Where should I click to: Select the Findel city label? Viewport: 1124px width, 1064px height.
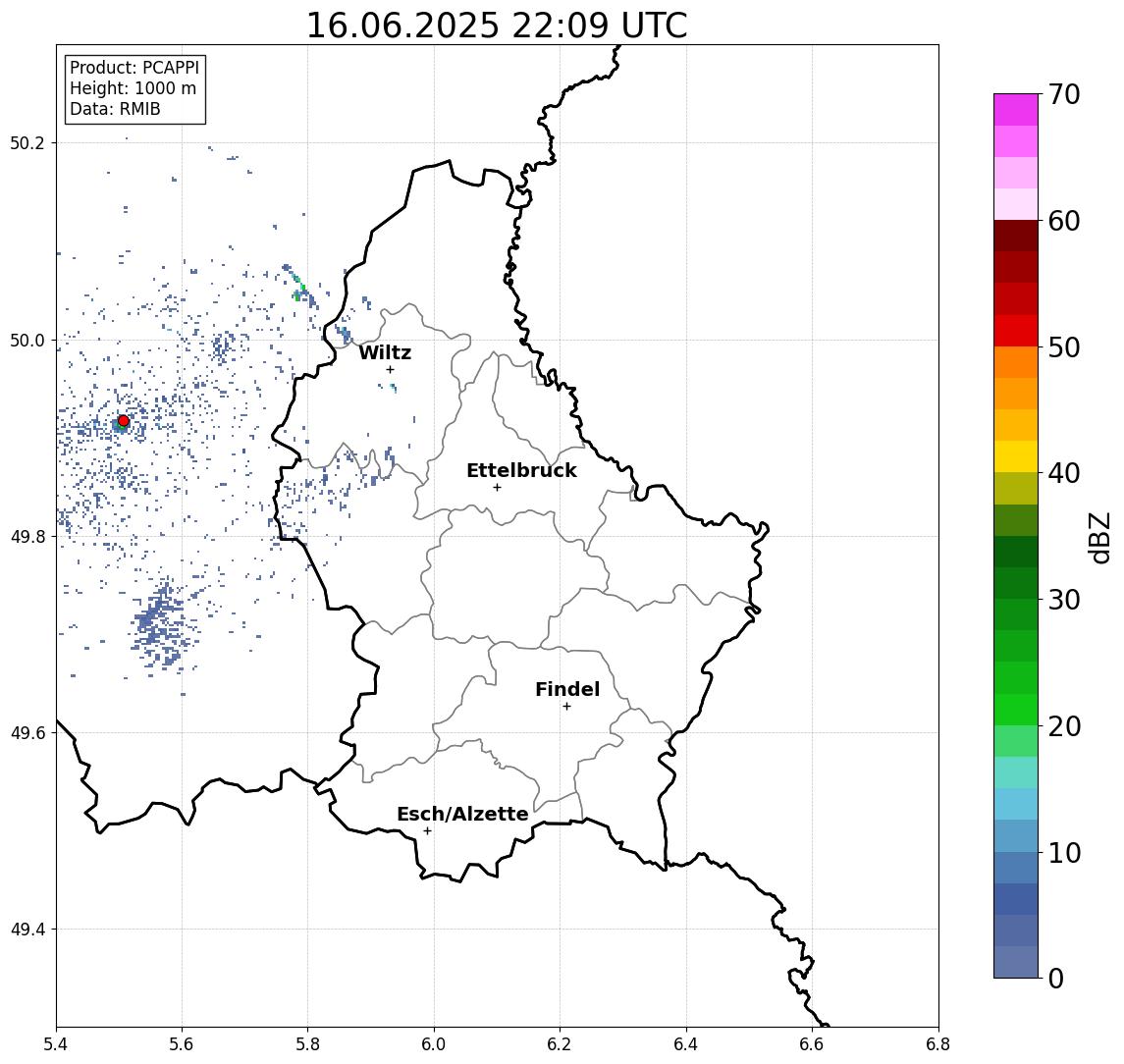point(567,689)
